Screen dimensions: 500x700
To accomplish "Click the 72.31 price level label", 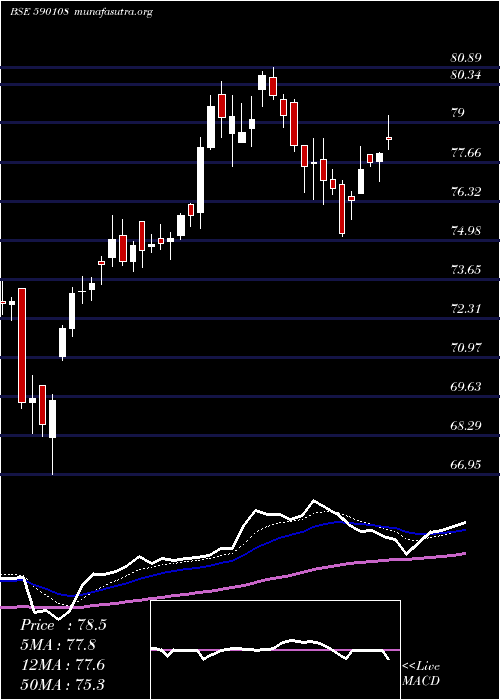I will tap(466, 308).
